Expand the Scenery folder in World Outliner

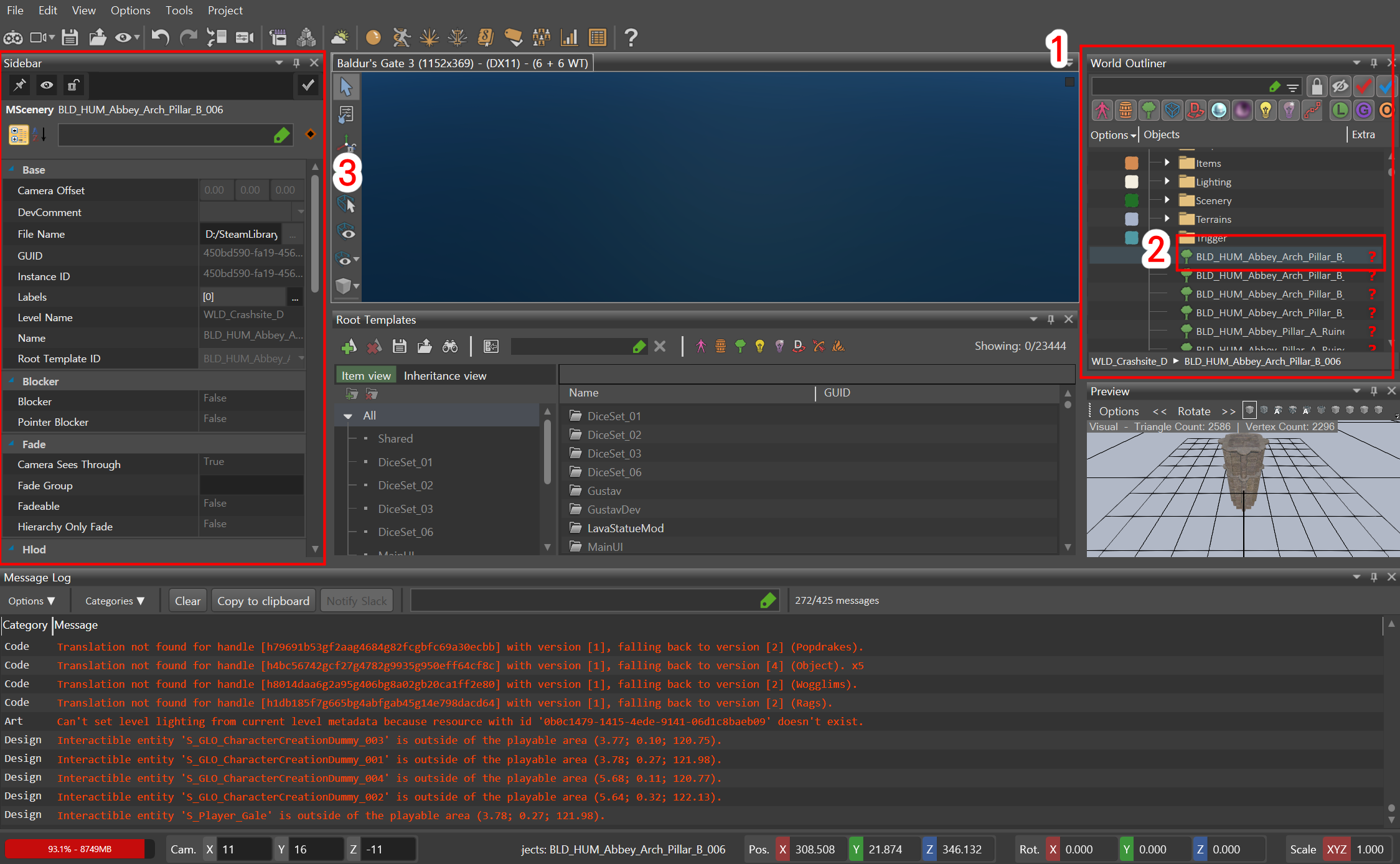[1167, 200]
